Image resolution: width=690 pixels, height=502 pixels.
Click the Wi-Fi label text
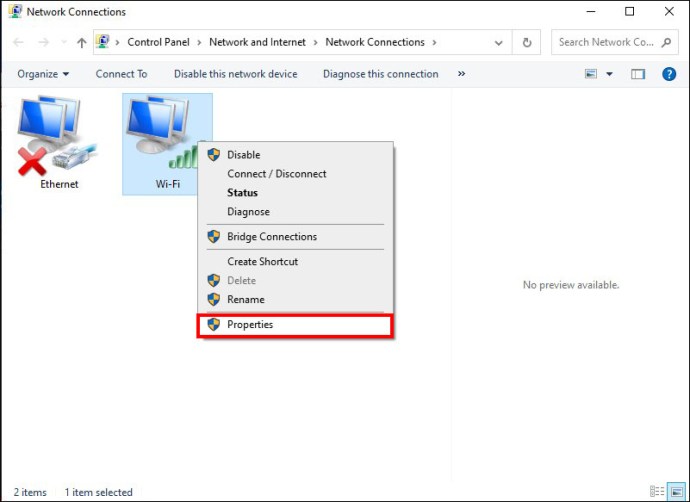tap(168, 184)
